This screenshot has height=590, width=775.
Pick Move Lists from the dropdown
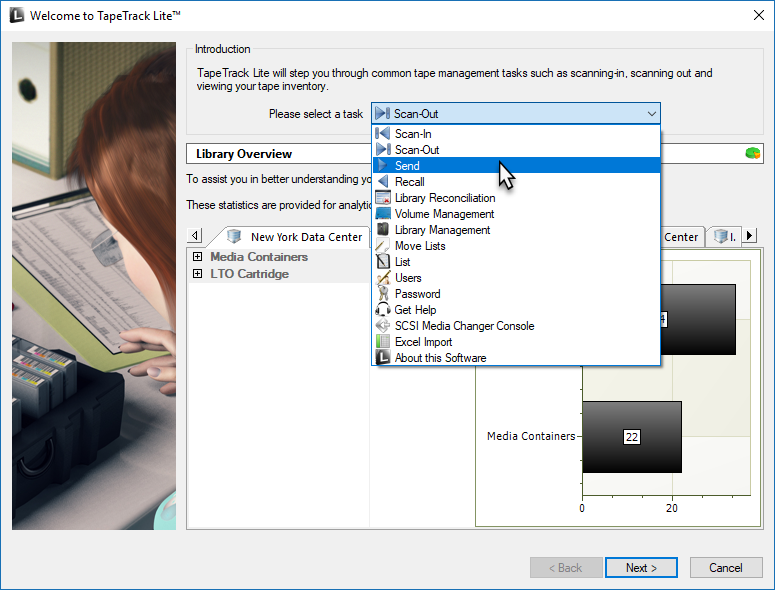tap(516, 246)
